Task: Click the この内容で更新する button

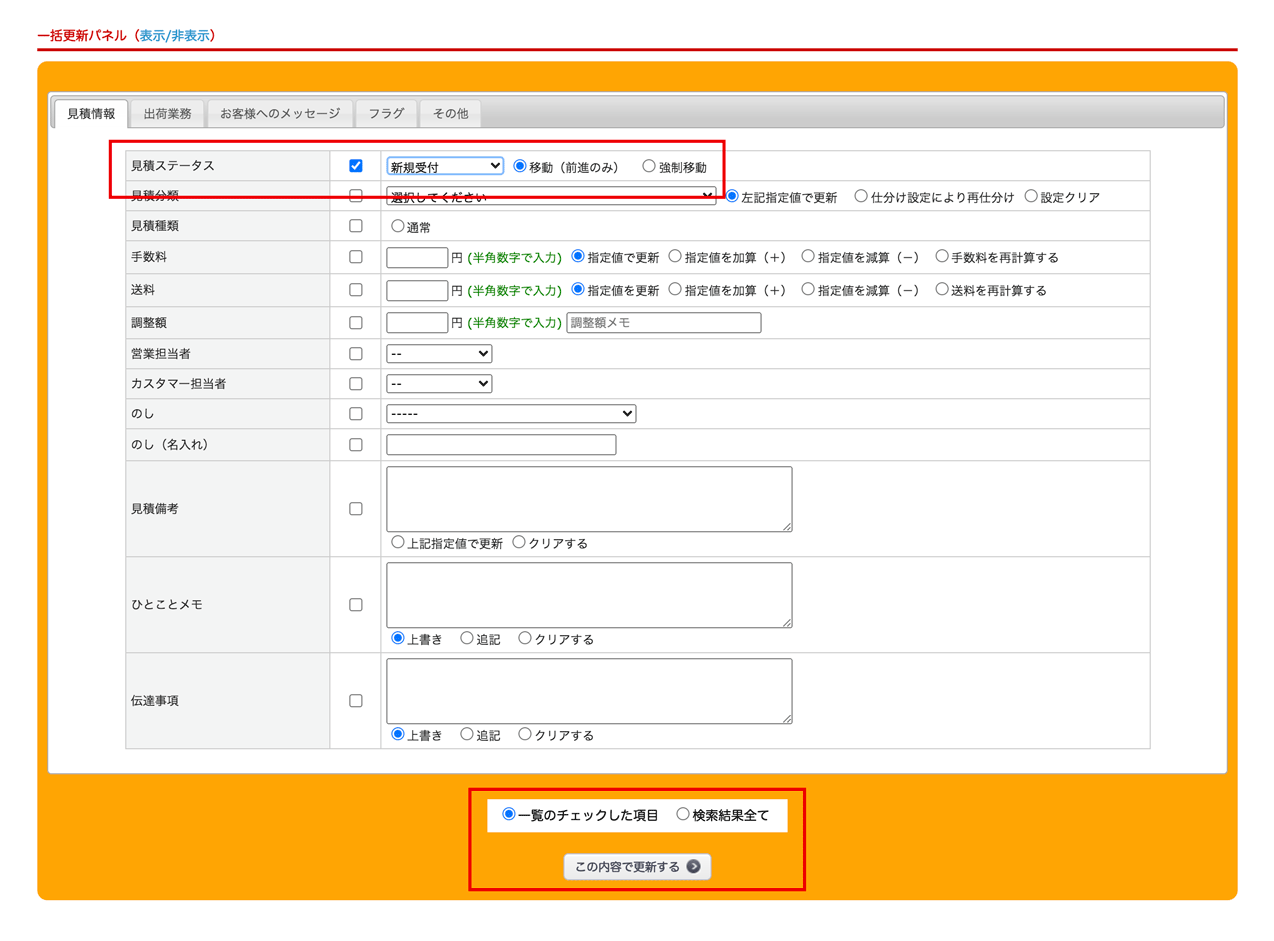Action: [637, 866]
